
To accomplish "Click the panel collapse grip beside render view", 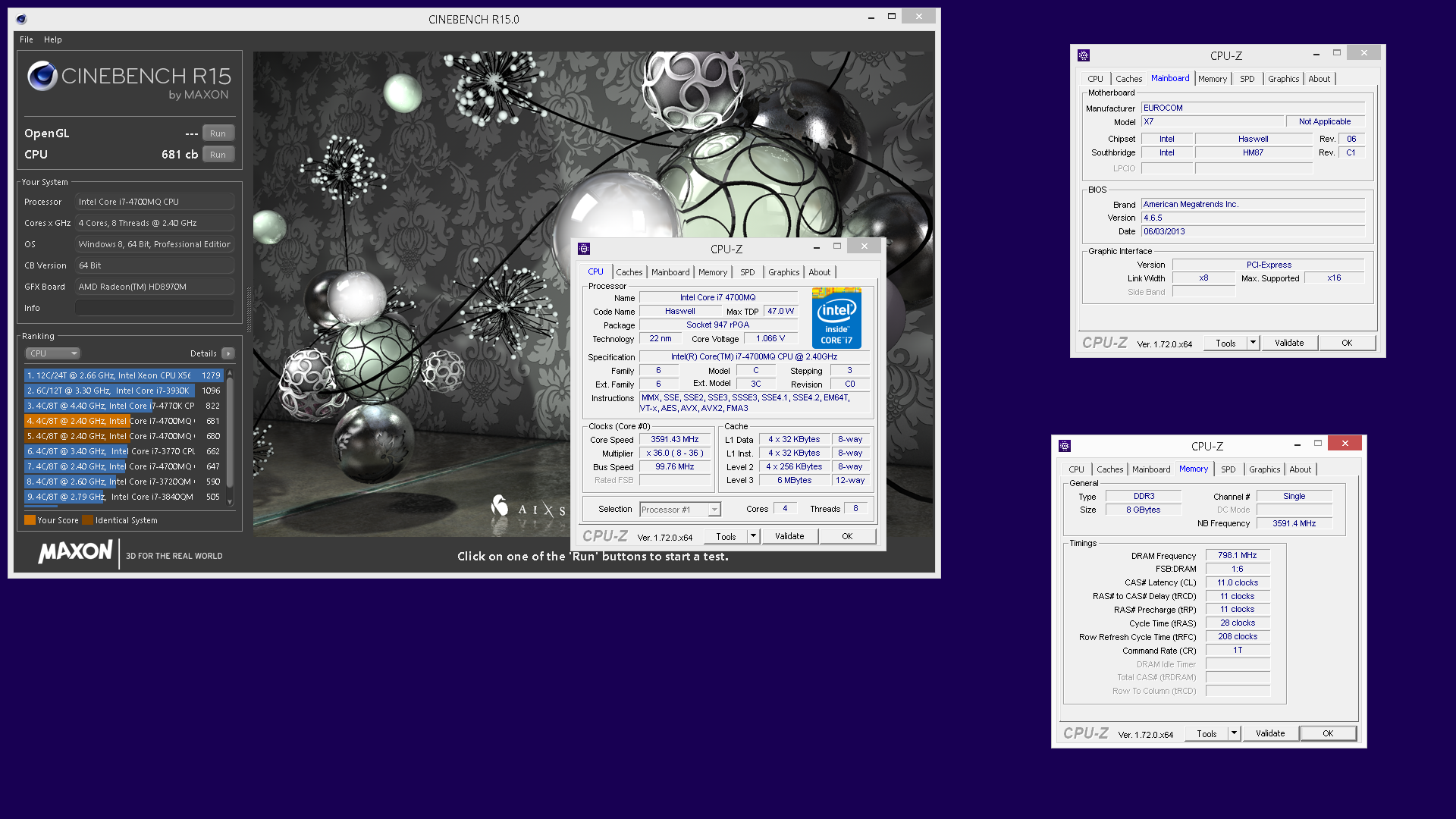I will [x=249, y=309].
